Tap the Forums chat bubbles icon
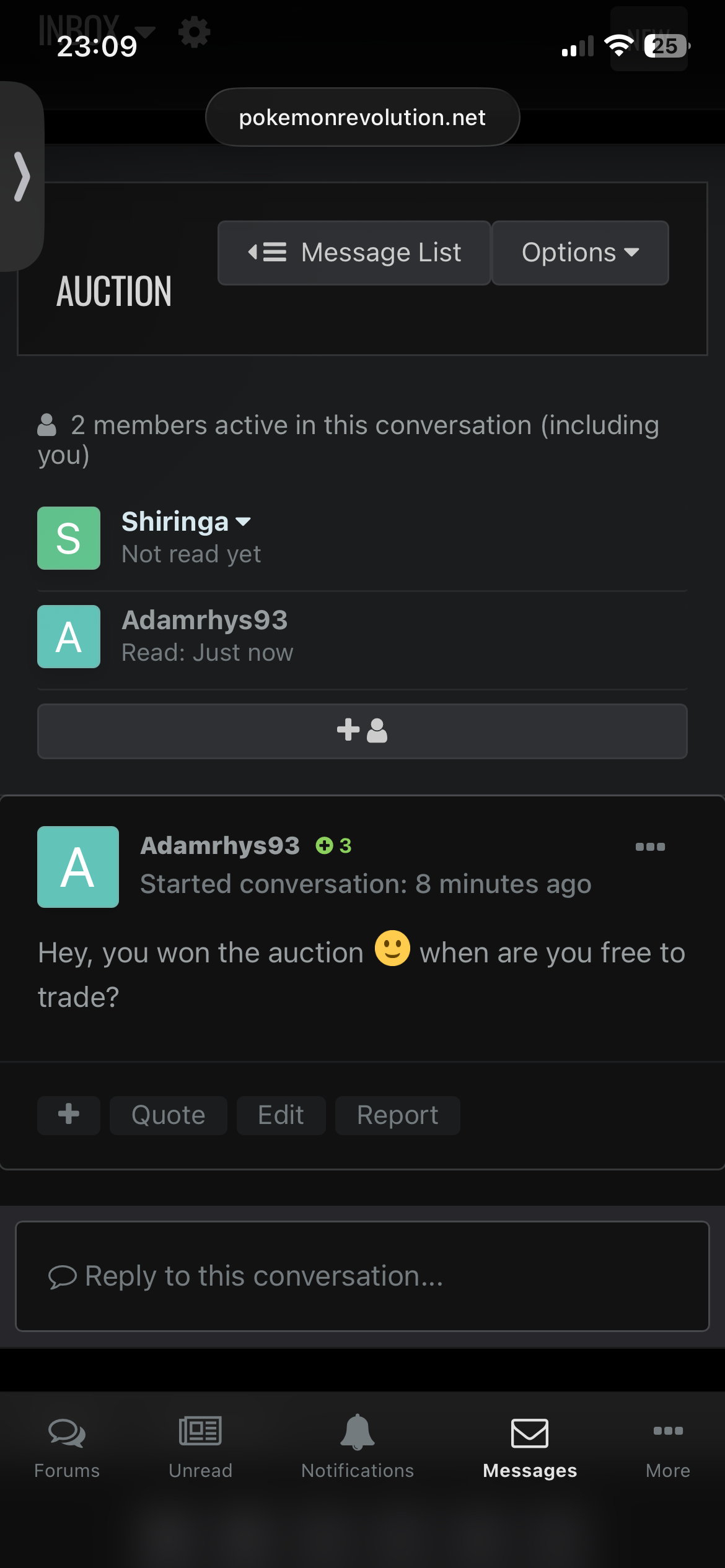 tap(67, 1433)
